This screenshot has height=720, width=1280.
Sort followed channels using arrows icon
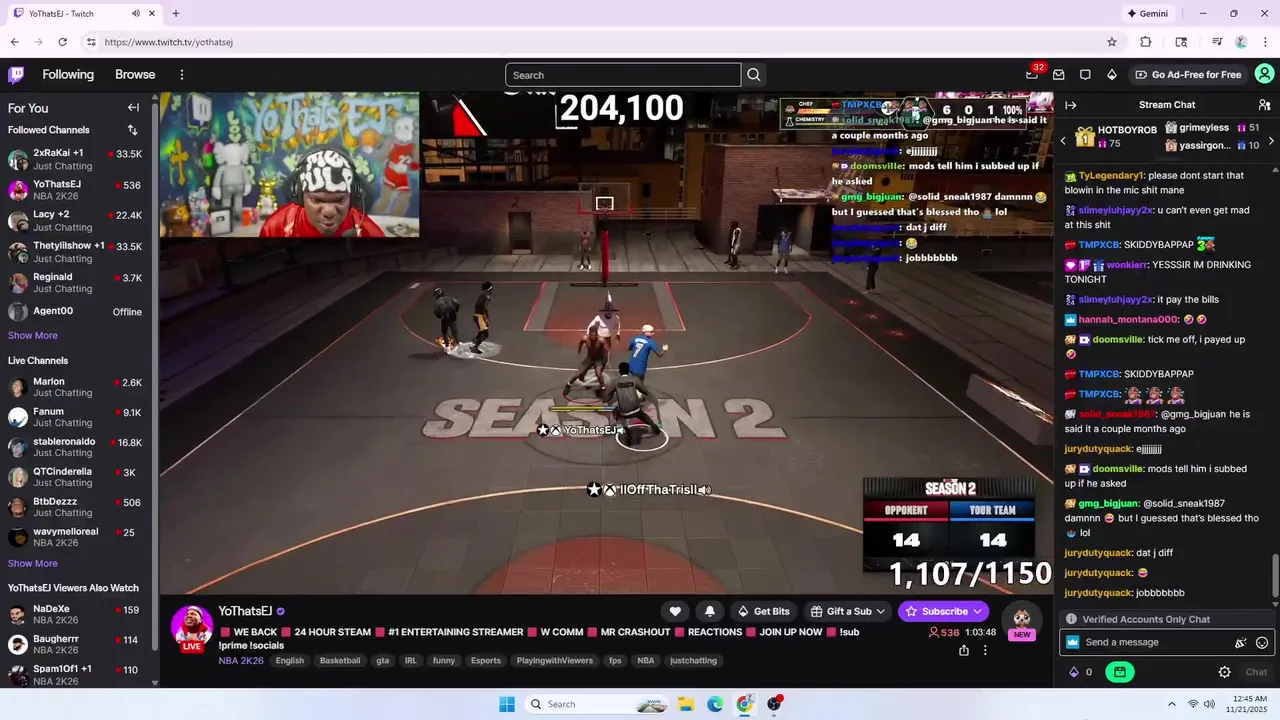(x=132, y=130)
